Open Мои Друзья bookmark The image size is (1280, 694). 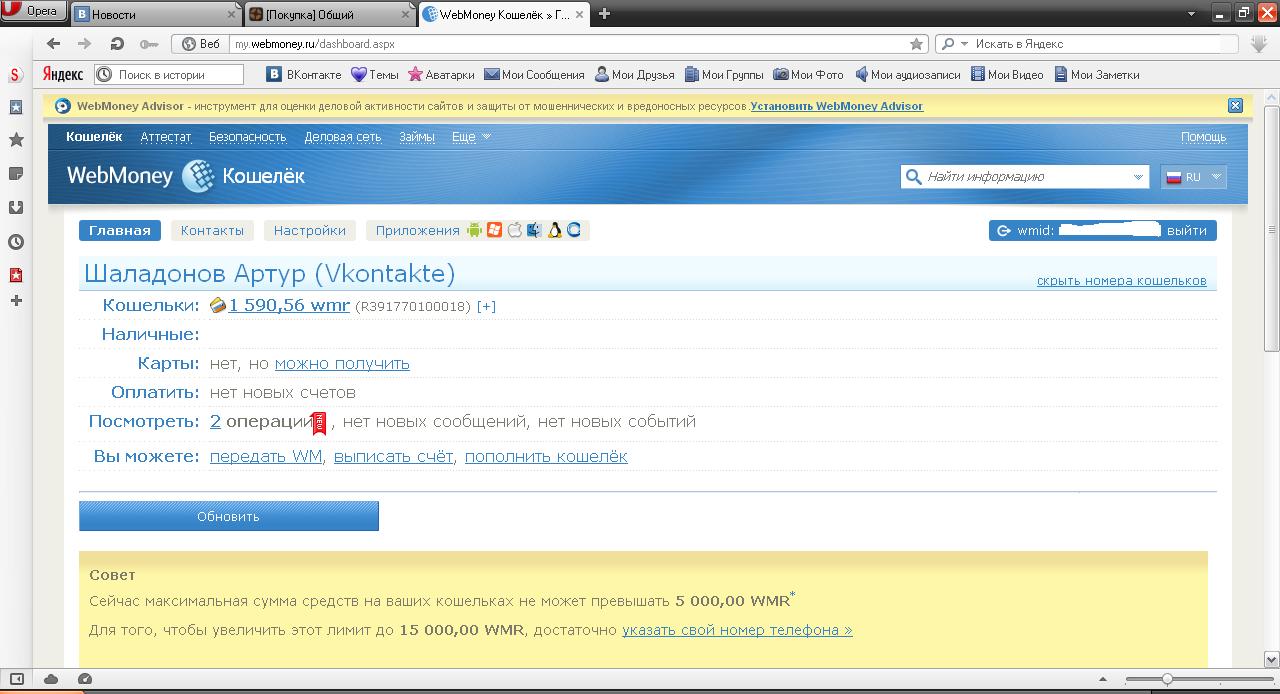[635, 75]
